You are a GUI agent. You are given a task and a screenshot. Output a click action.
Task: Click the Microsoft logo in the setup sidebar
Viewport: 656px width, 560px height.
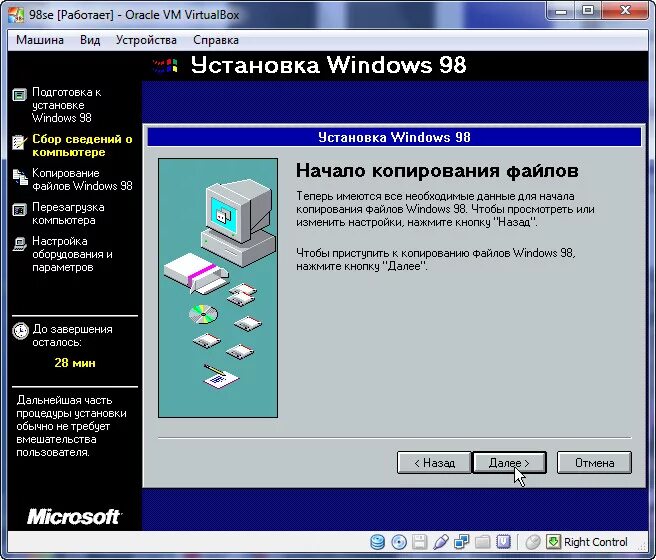point(74,517)
